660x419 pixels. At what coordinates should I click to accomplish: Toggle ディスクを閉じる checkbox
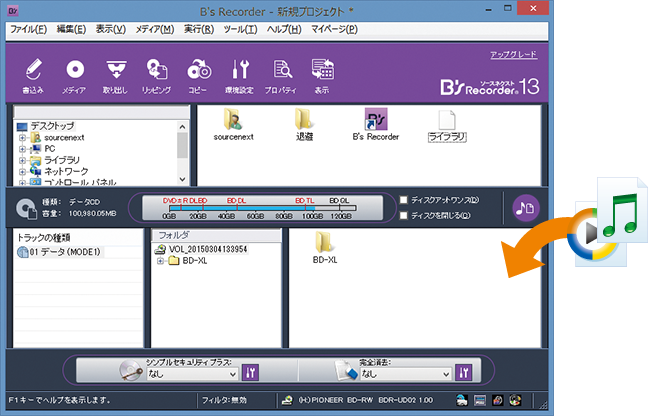tap(404, 216)
